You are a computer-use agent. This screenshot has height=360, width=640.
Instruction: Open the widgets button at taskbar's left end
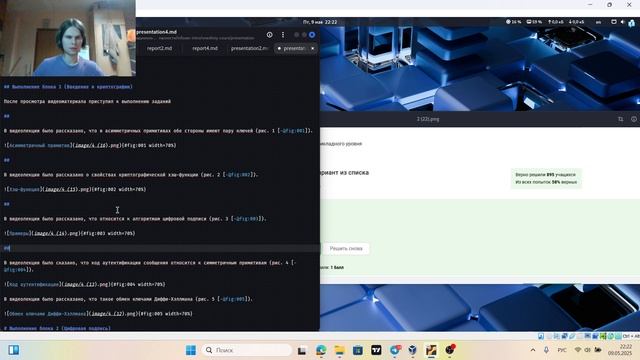pos(13,350)
